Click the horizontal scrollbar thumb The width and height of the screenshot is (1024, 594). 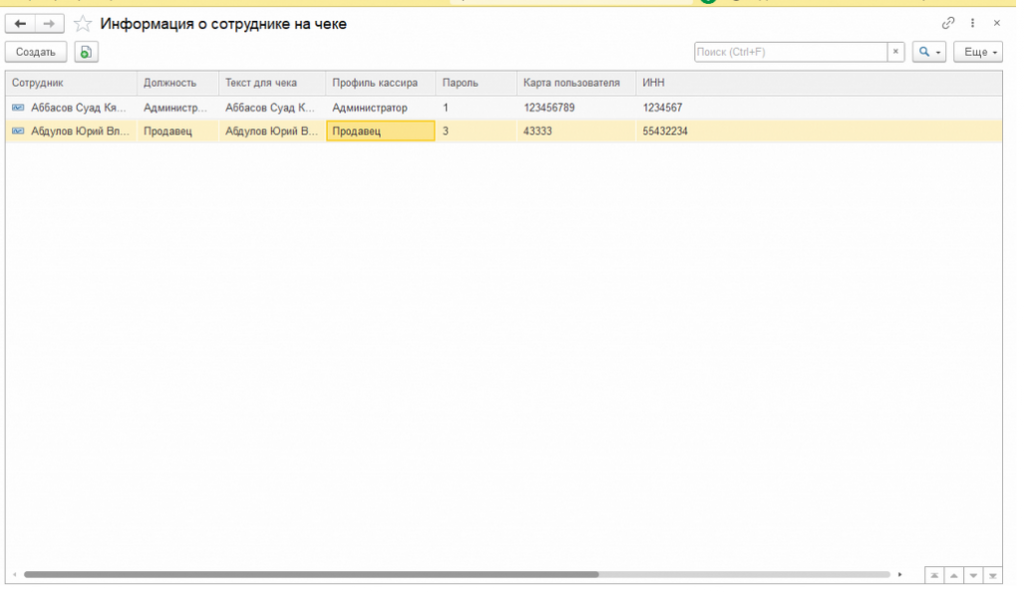point(312,574)
